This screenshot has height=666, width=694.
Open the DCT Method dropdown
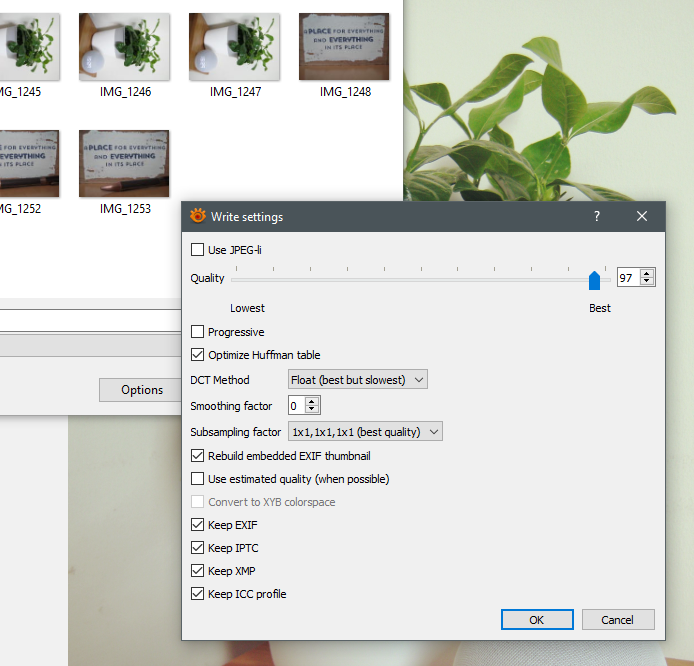(x=358, y=380)
